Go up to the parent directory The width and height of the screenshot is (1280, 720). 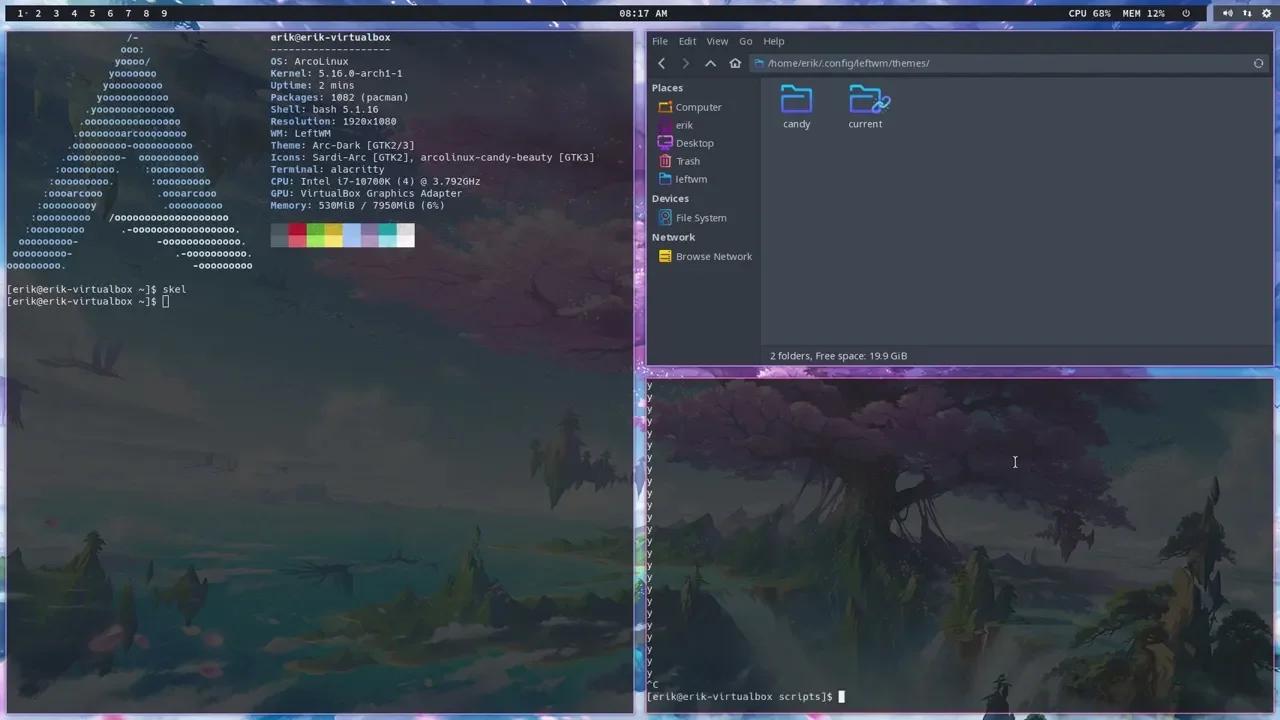710,63
